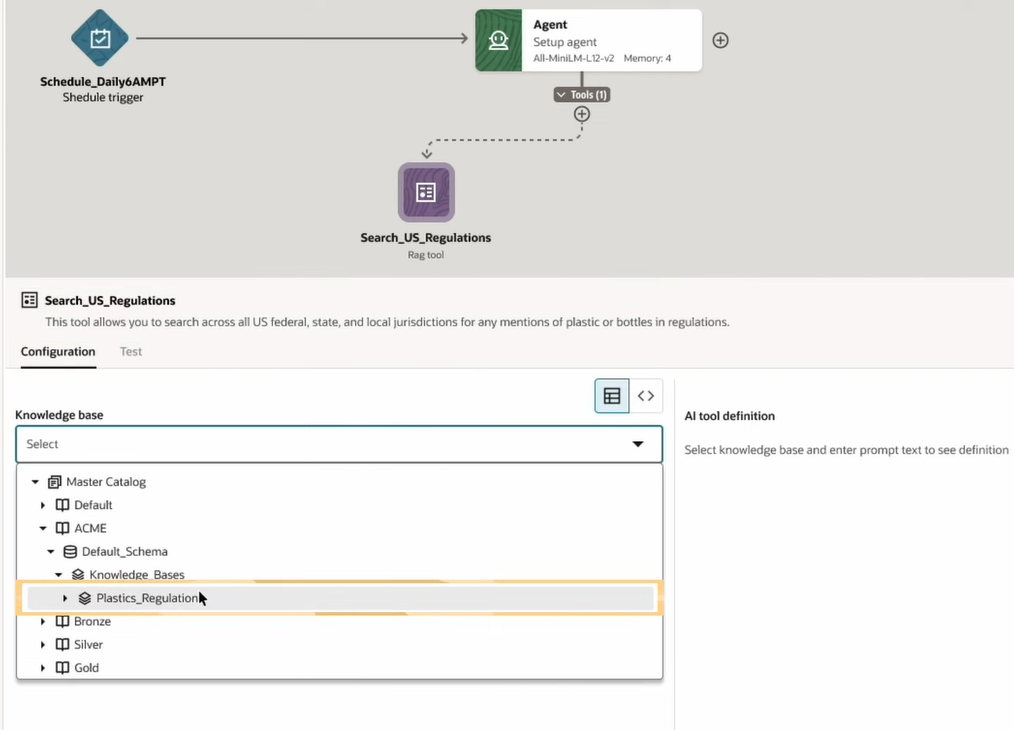Expand the Bronze catalog node
The height and width of the screenshot is (730, 1014).
pyautogui.click(x=43, y=622)
